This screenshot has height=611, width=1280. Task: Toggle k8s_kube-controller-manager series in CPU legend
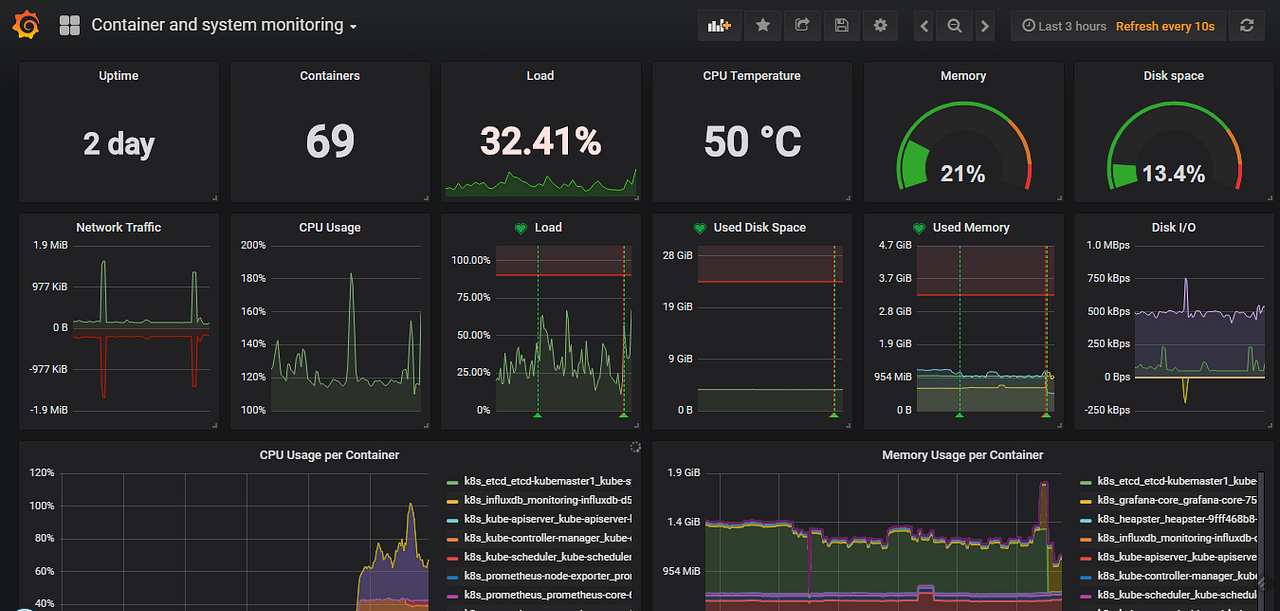coord(546,538)
